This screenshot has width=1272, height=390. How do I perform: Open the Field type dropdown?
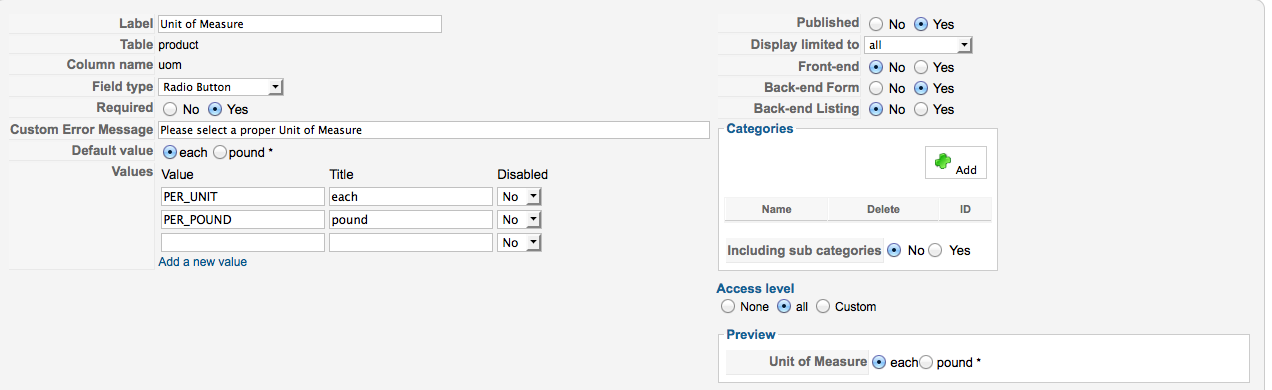pyautogui.click(x=221, y=87)
